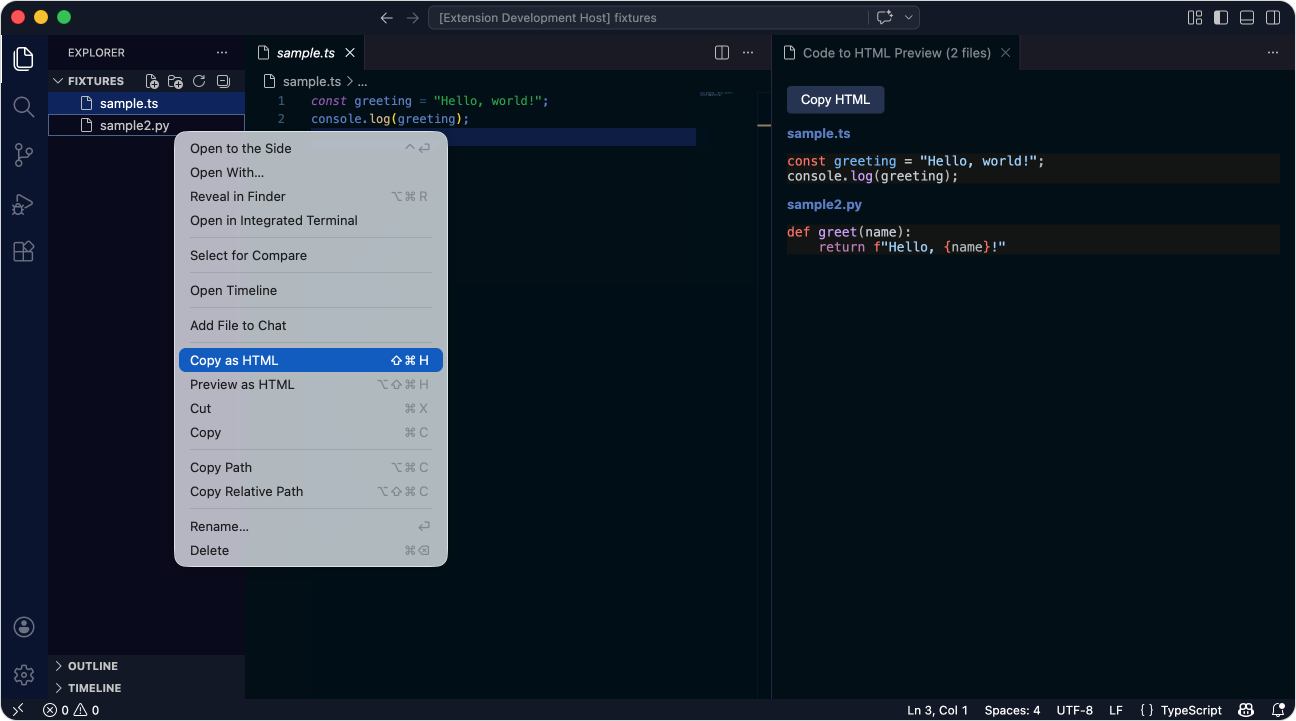Screen dimensions: 1296x721
Task: Open the Copilot status icon in status bar
Action: coord(1247,710)
